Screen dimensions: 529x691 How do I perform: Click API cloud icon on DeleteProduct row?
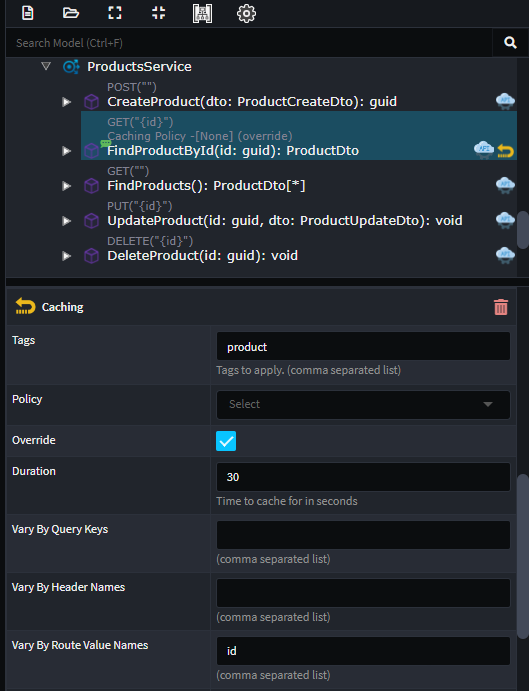[x=505, y=256]
